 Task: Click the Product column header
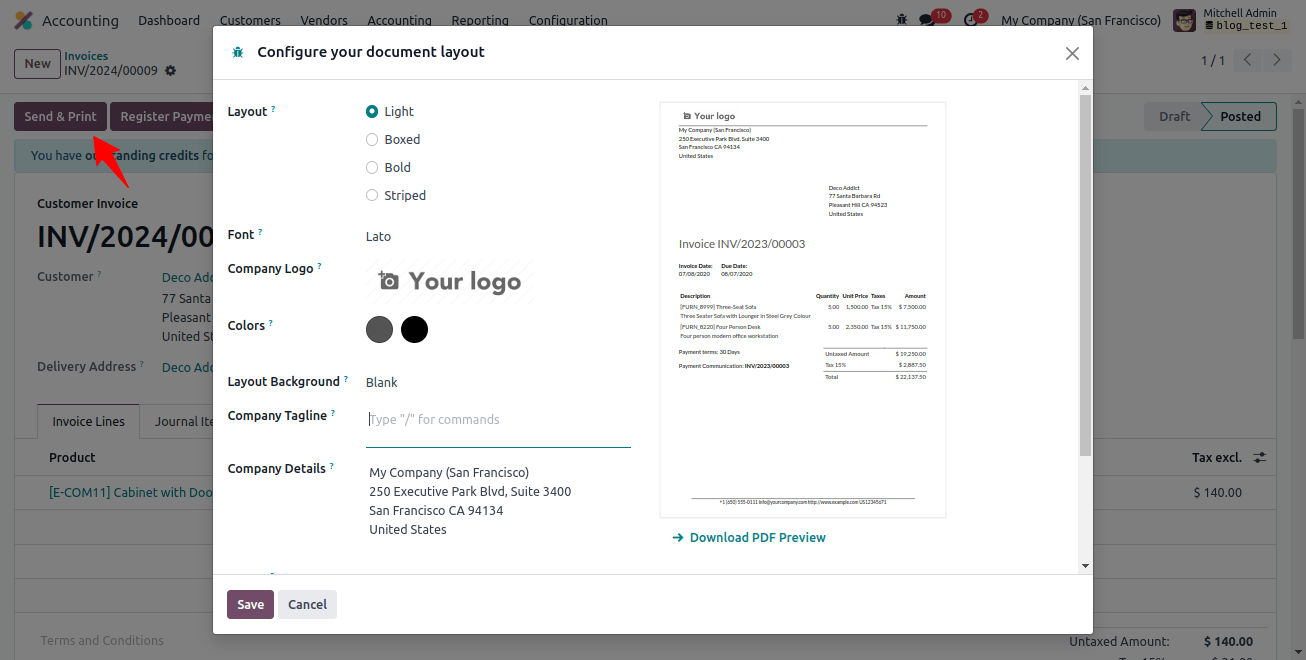pos(72,457)
